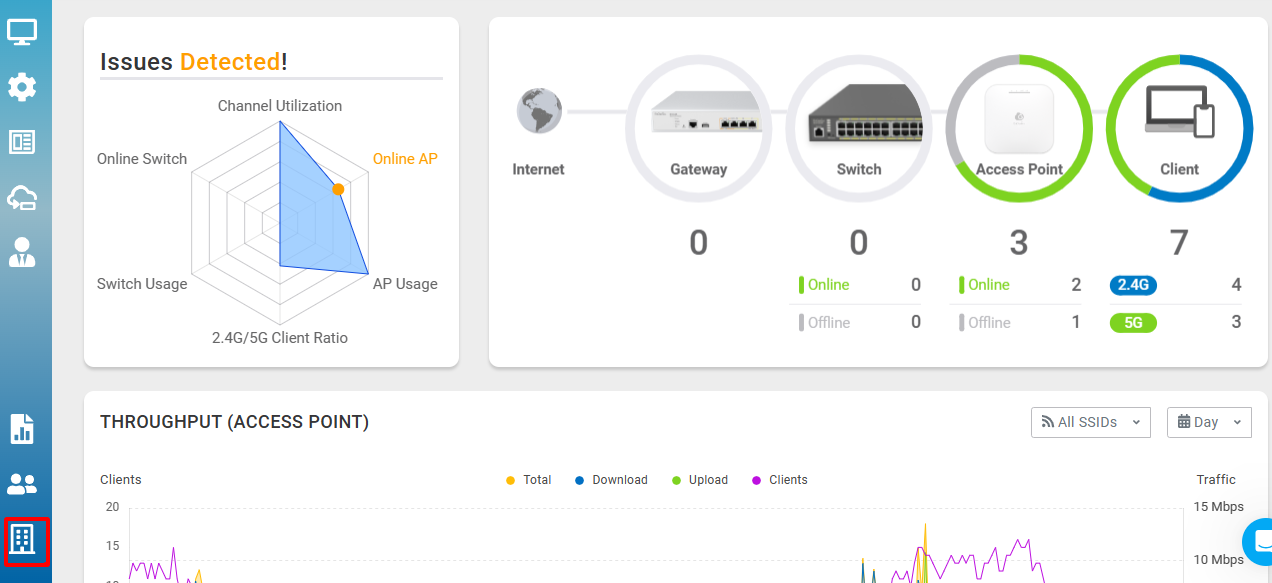Toggle the Upload series in legend

click(x=700, y=480)
